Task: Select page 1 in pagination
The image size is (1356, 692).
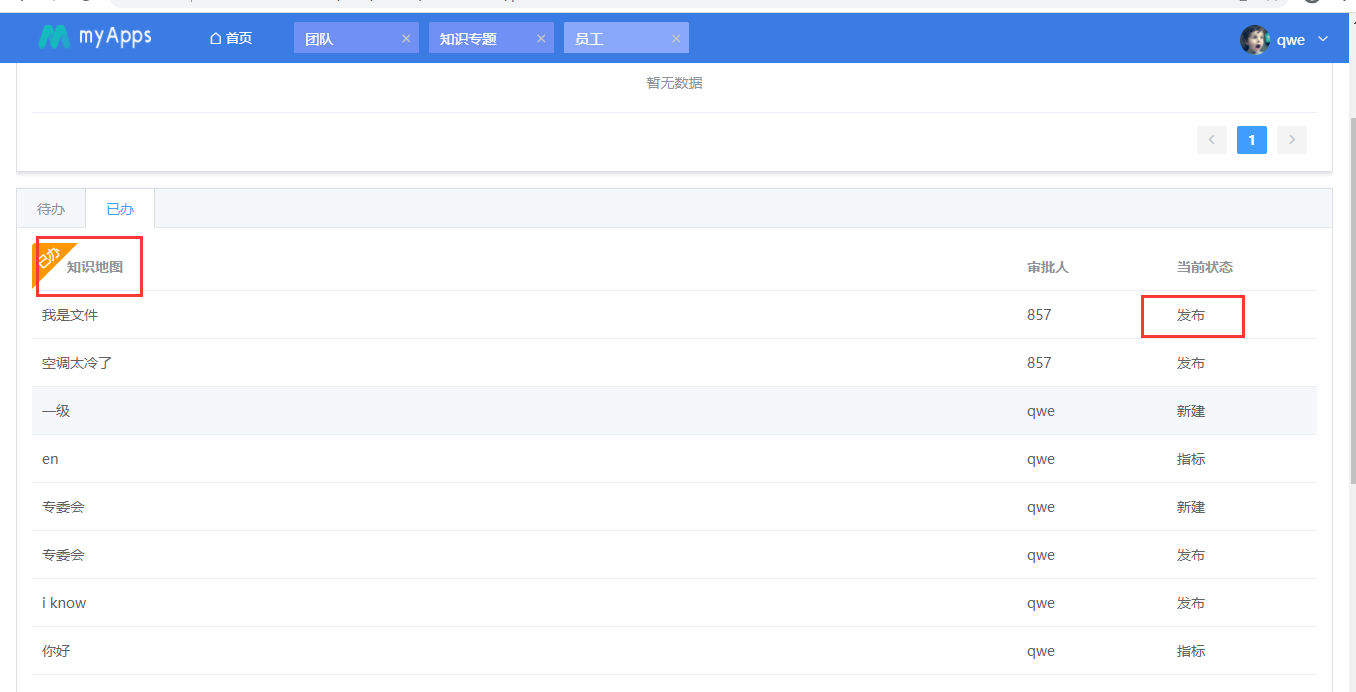Action: 1251,140
